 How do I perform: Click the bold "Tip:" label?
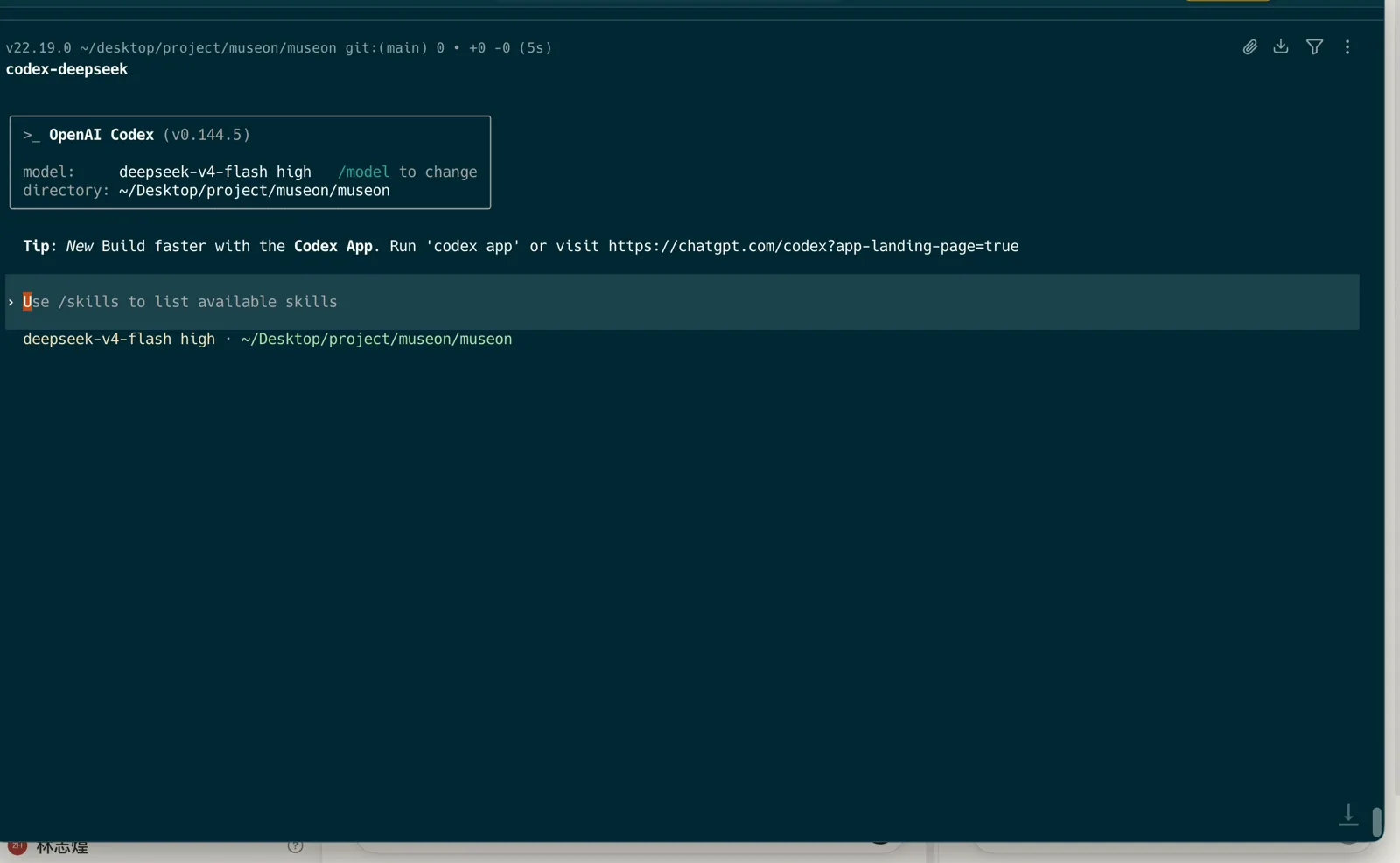[x=39, y=246]
